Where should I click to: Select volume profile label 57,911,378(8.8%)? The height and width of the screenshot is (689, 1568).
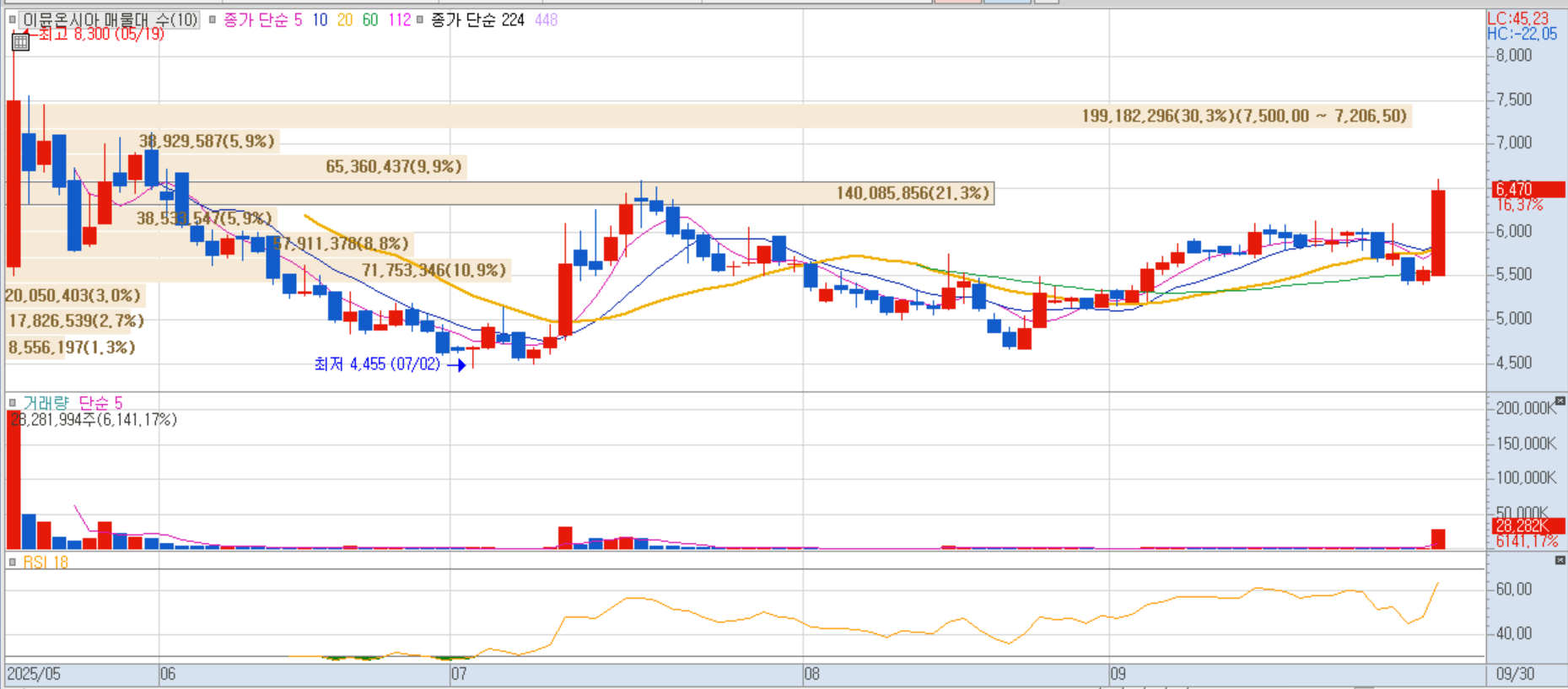(x=341, y=244)
